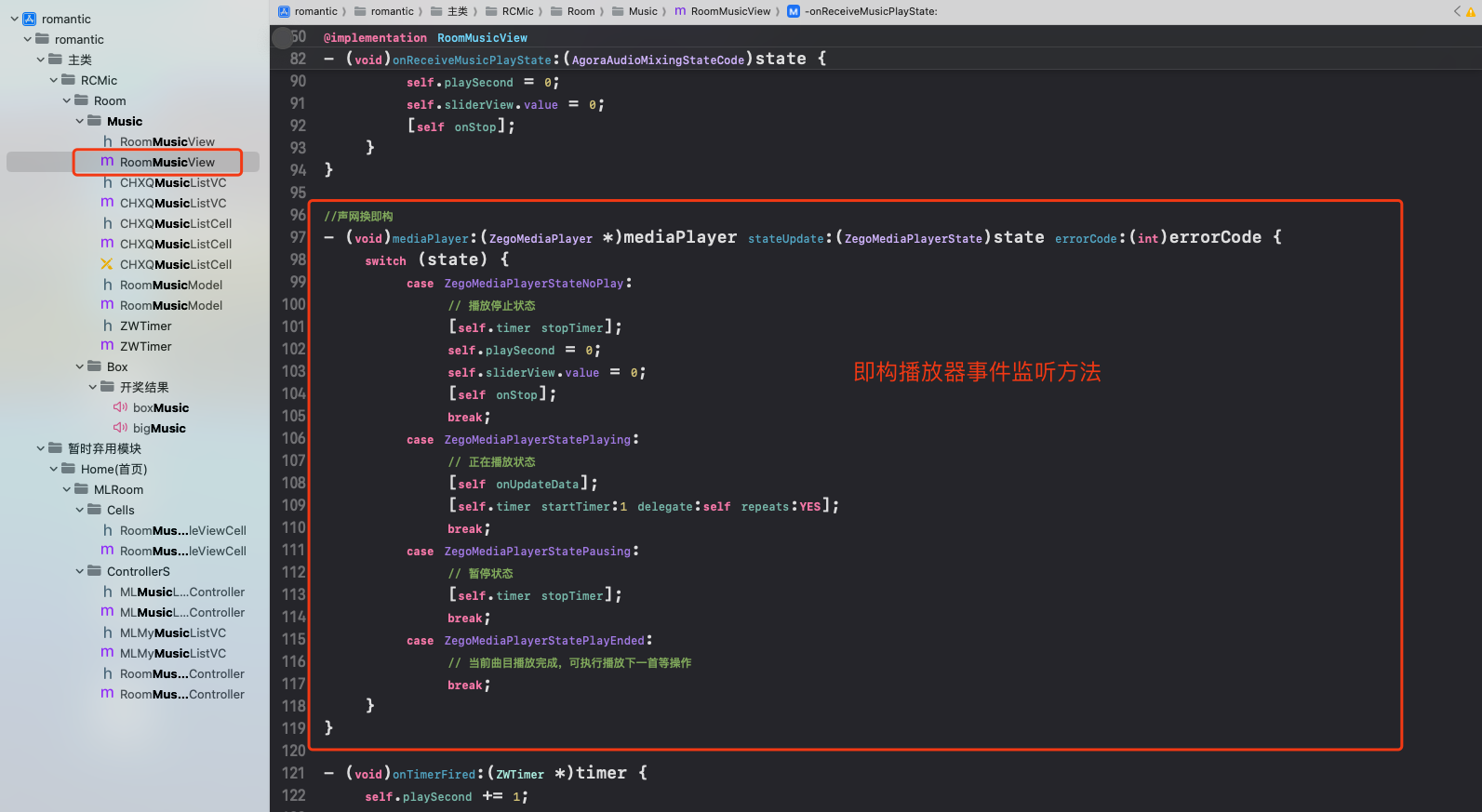Click the onTimerFired method name
This screenshot has height=812, width=1482.
[x=434, y=774]
